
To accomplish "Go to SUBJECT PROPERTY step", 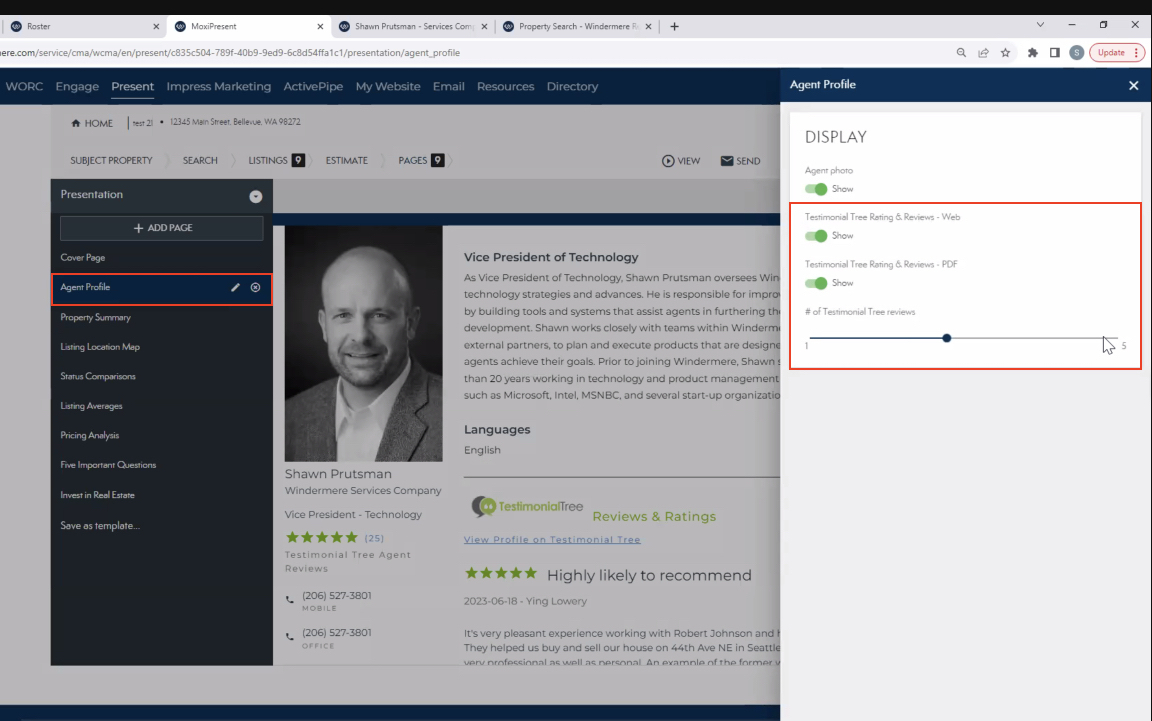I will (111, 161).
